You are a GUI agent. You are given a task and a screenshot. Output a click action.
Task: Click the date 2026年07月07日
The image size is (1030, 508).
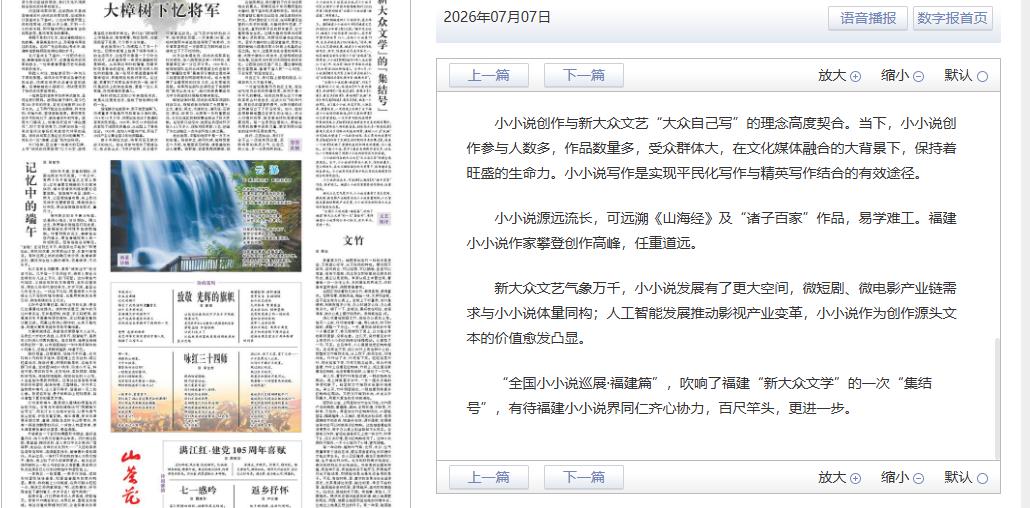[497, 17]
